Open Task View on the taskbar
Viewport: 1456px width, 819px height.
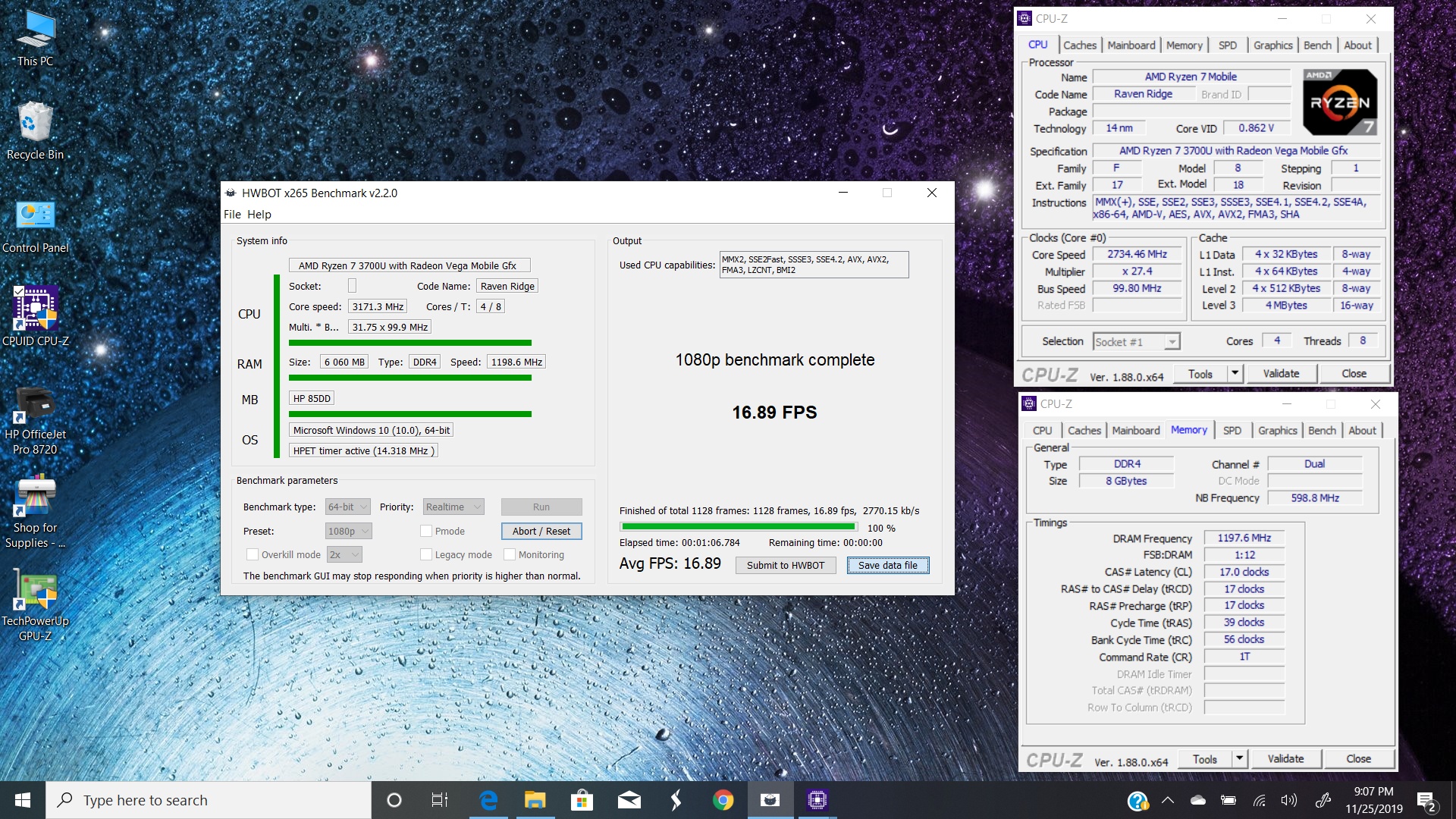440,800
